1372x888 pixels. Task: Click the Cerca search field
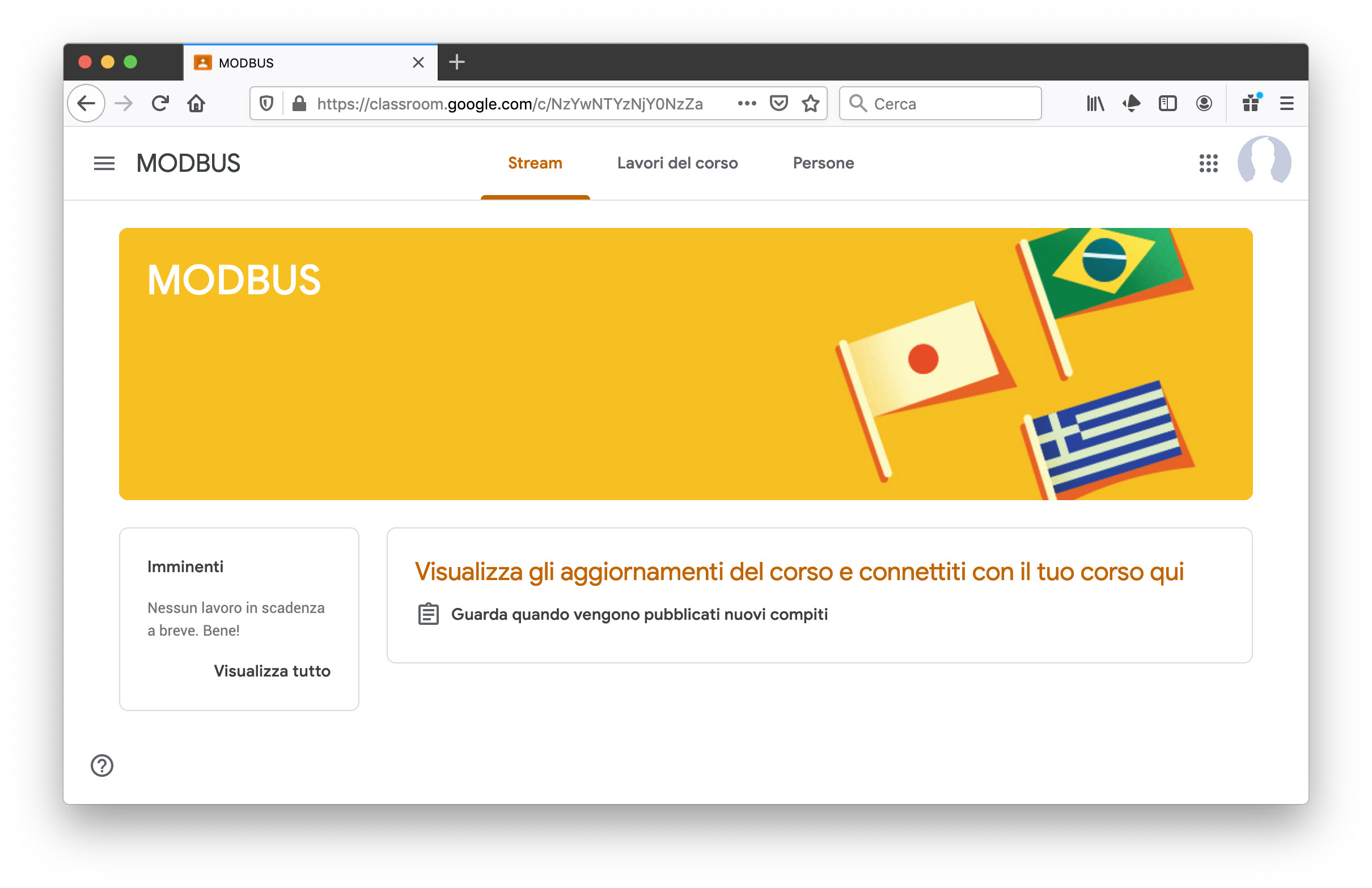point(940,104)
